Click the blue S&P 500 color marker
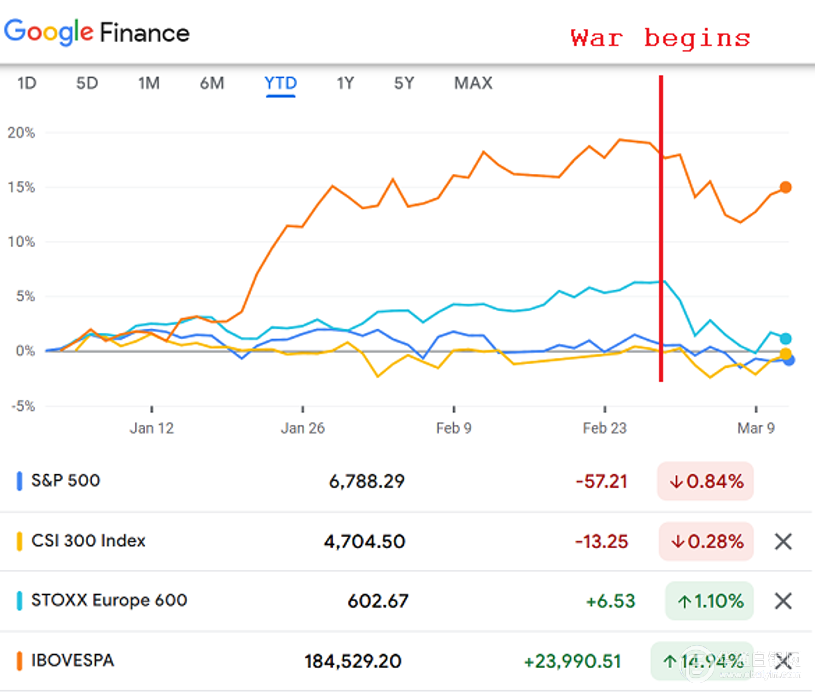This screenshot has height=698, width=816. 19,481
